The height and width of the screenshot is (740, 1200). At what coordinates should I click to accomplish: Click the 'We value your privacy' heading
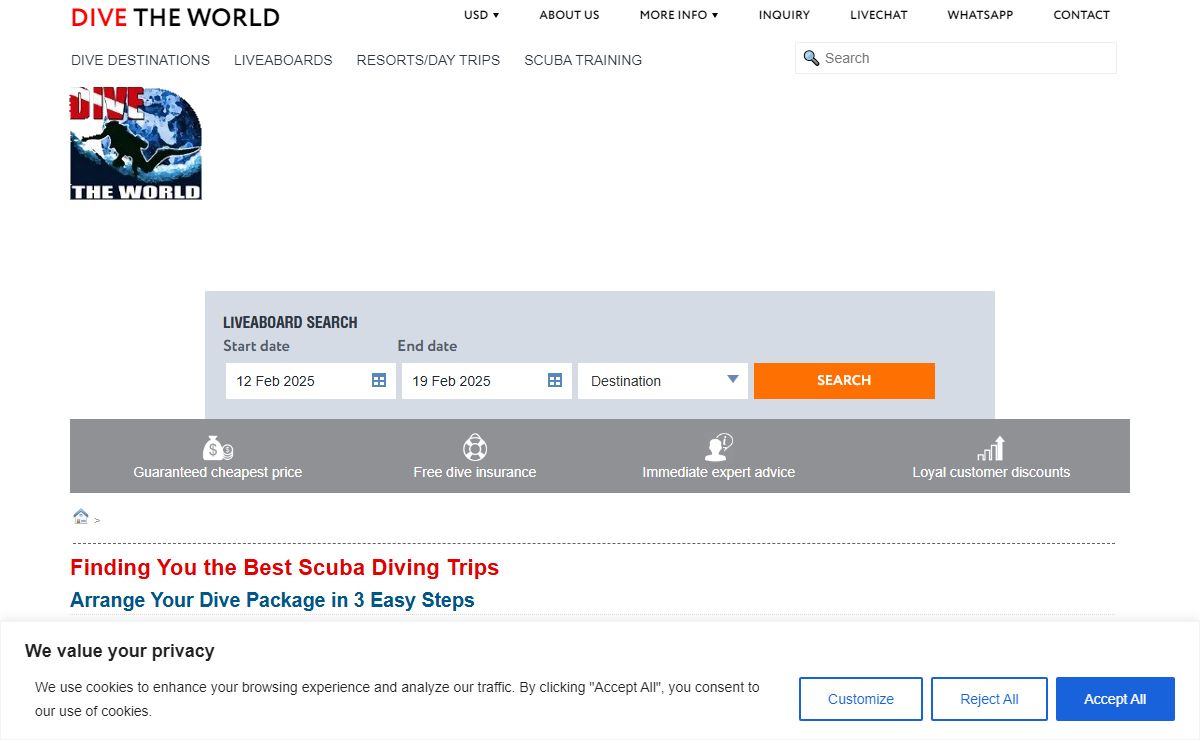pos(120,651)
